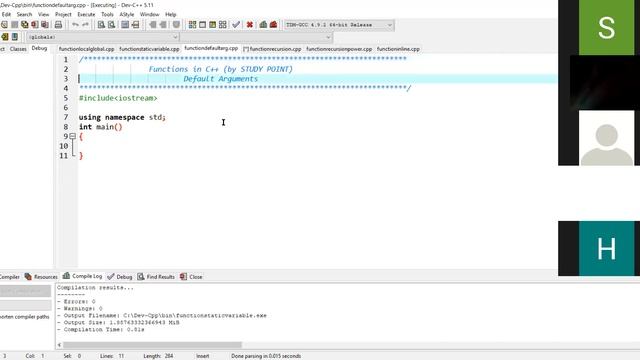Collapse the main function fold at line 9
This screenshot has height=360, width=640.
[73, 136]
